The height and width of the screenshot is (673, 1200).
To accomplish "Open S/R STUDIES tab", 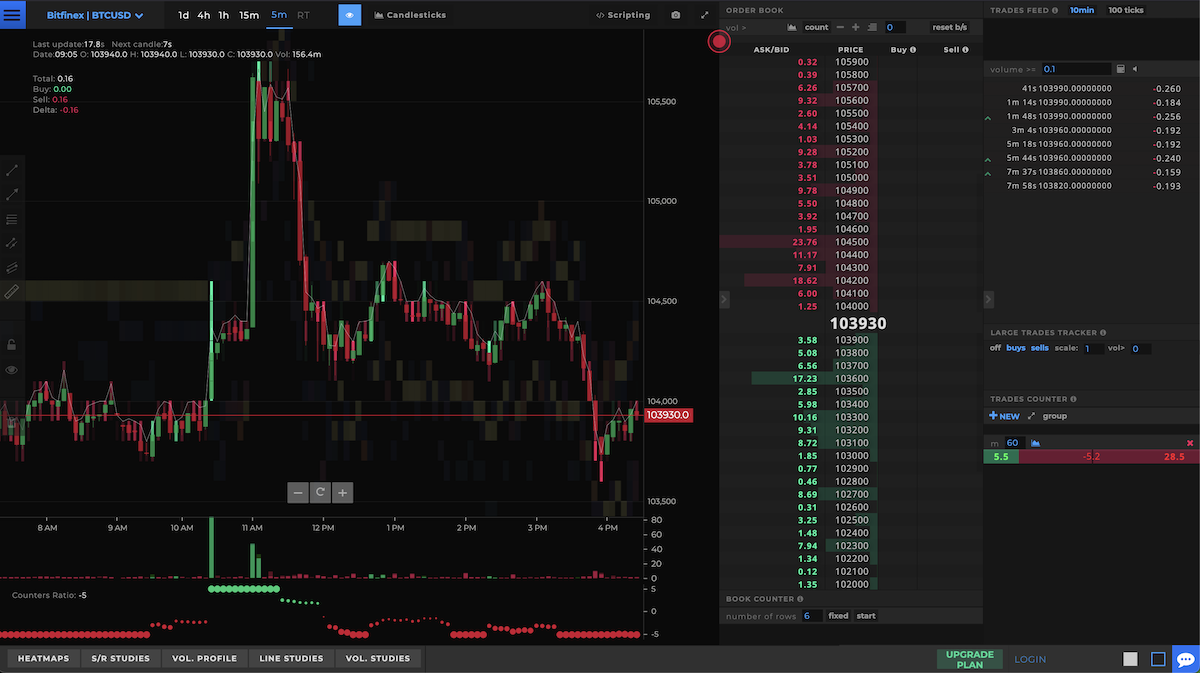I will click(120, 658).
